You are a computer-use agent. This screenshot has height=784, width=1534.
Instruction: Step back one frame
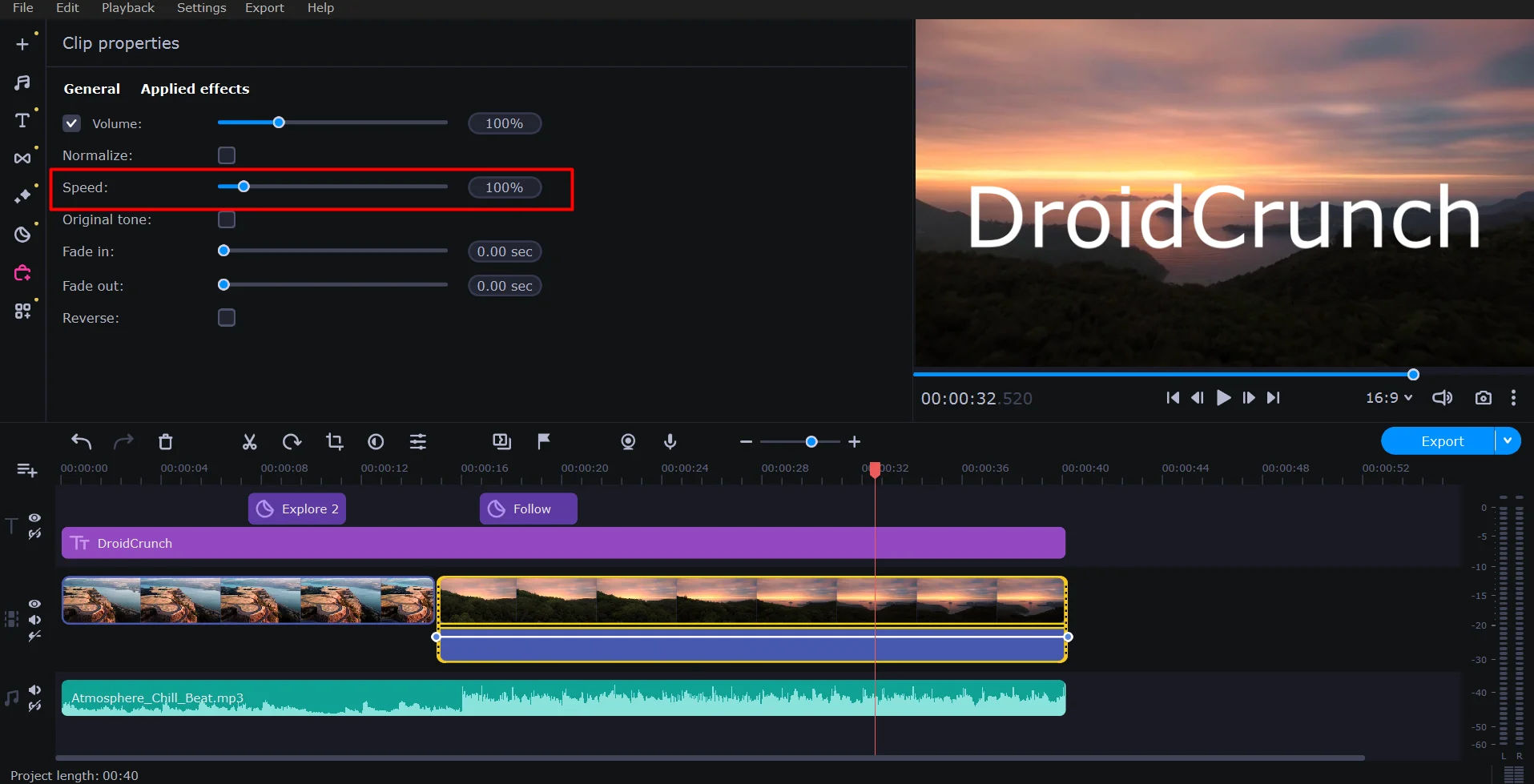[1198, 398]
